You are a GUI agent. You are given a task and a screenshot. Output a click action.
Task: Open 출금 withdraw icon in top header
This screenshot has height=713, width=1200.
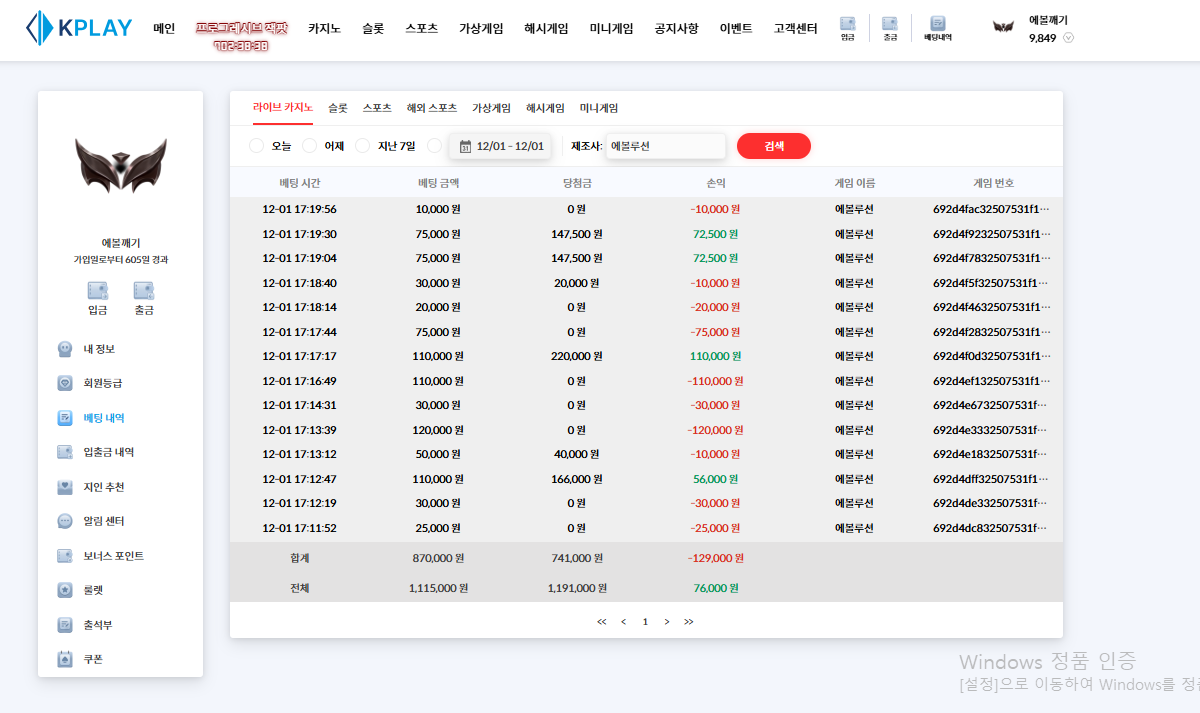[890, 28]
